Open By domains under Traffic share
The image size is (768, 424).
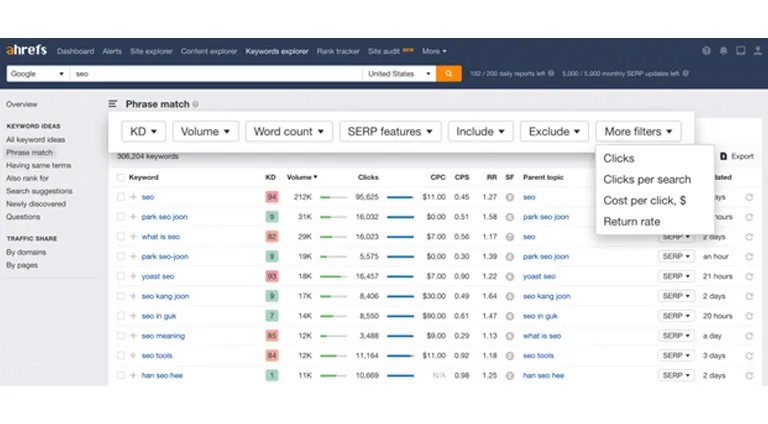pyautogui.click(x=26, y=252)
